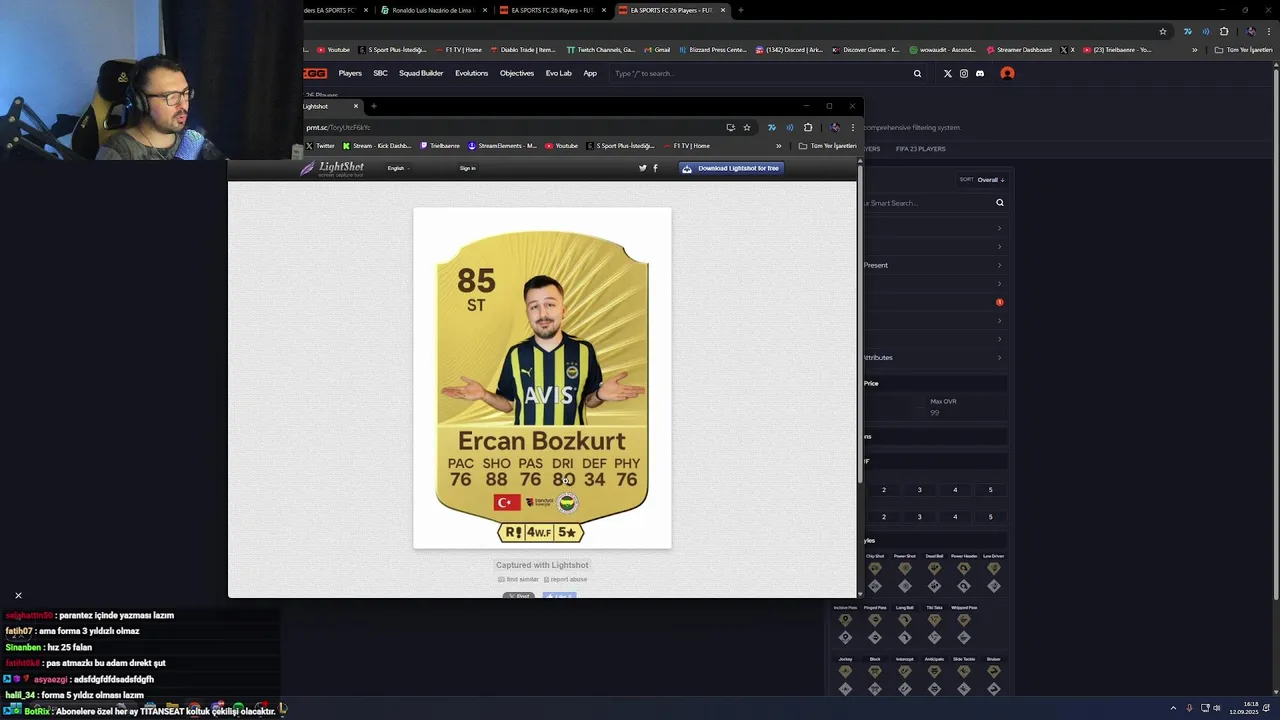Screen dimensions: 1280x720
Task: Open Objectives menu on FUT.GG navbar
Action: (x=517, y=73)
